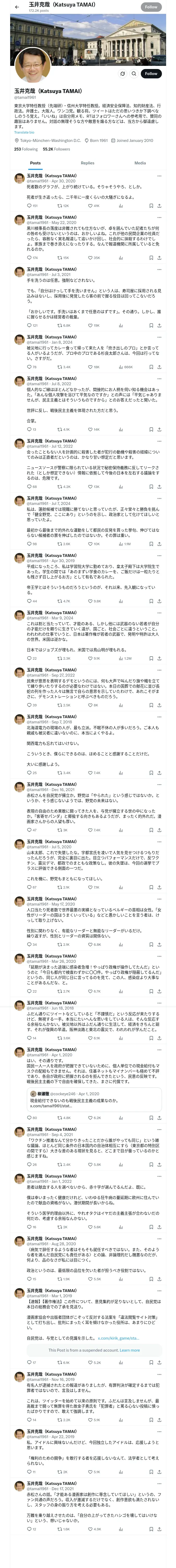Viewport: 176px width, 1568px height.
Task: Select the Posts tab
Action: click(36, 163)
